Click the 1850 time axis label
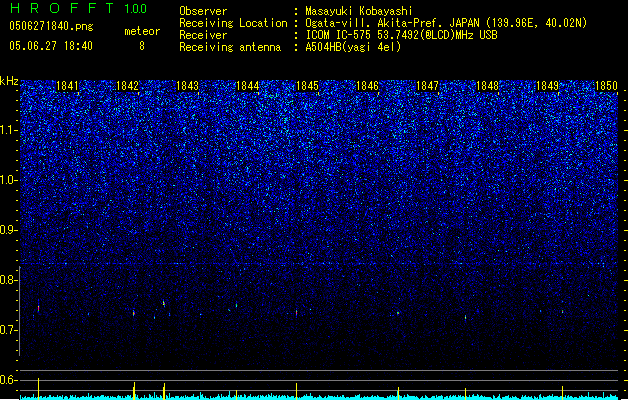The width and height of the screenshot is (629, 400). [x=607, y=86]
